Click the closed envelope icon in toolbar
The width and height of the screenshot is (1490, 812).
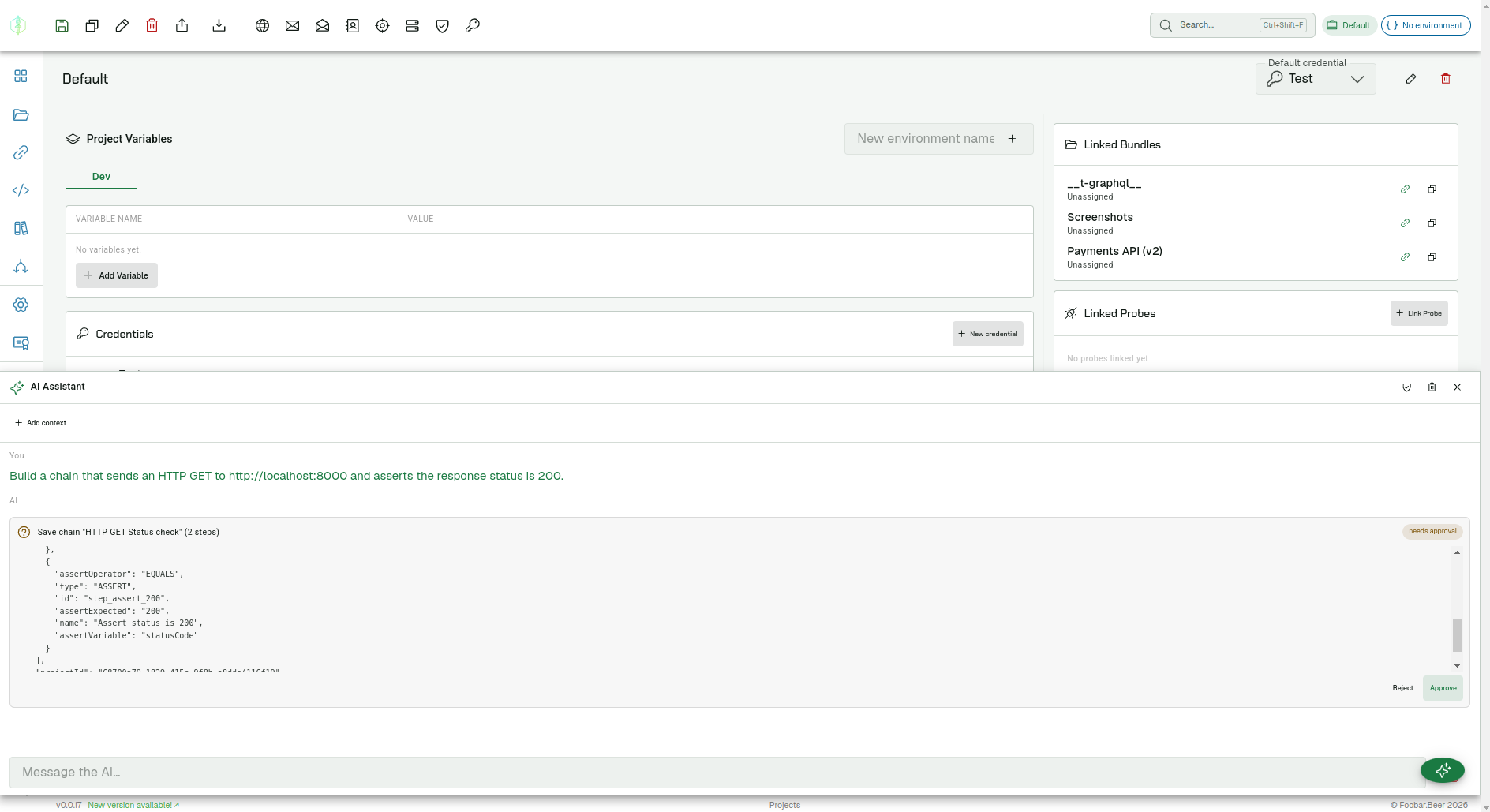click(x=293, y=25)
